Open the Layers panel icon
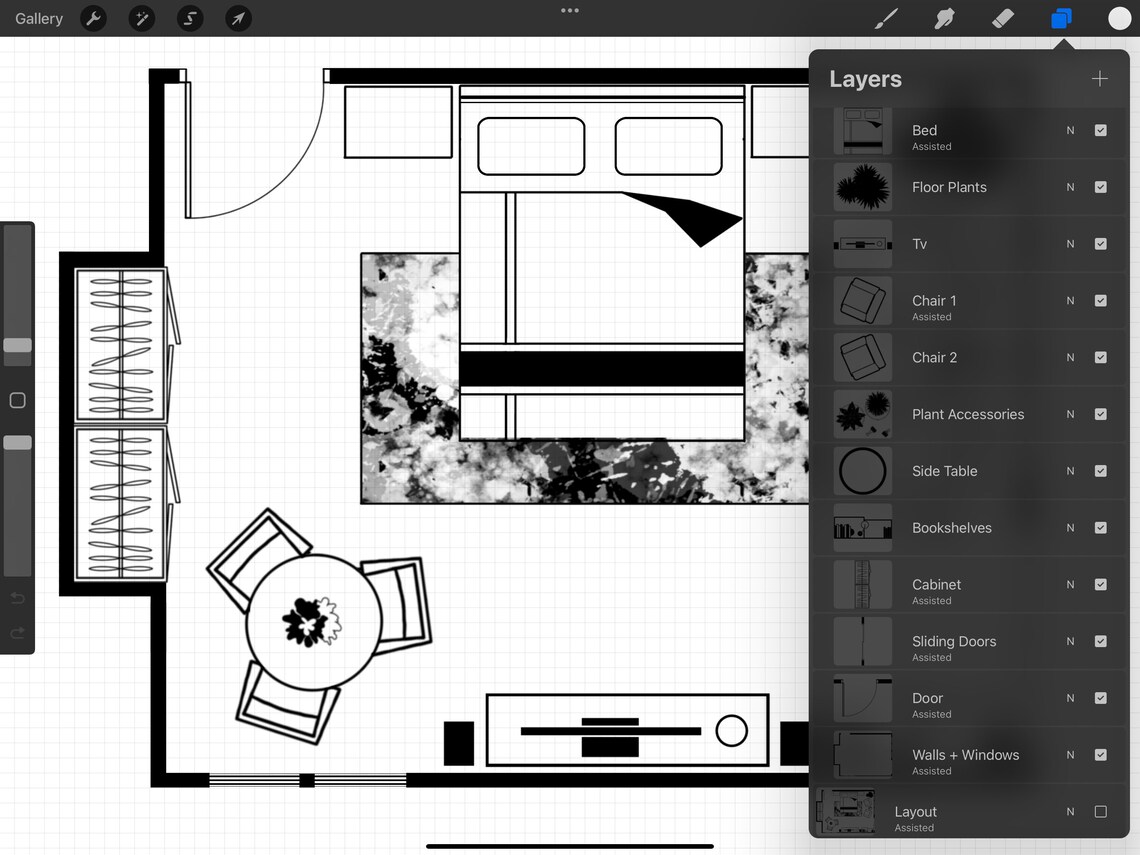This screenshot has width=1140, height=855. pos(1061,18)
